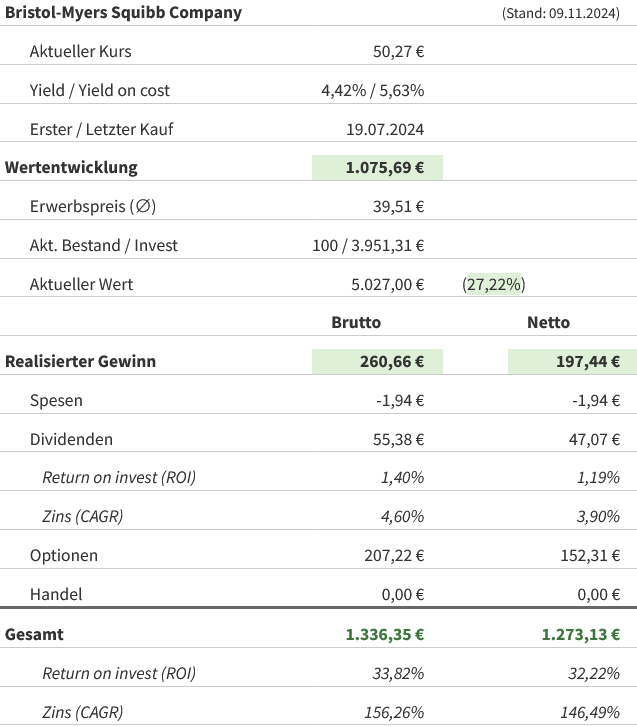Image resolution: width=637 pixels, height=727 pixels.
Task: Click the Spesen row label
Action: click(56, 400)
